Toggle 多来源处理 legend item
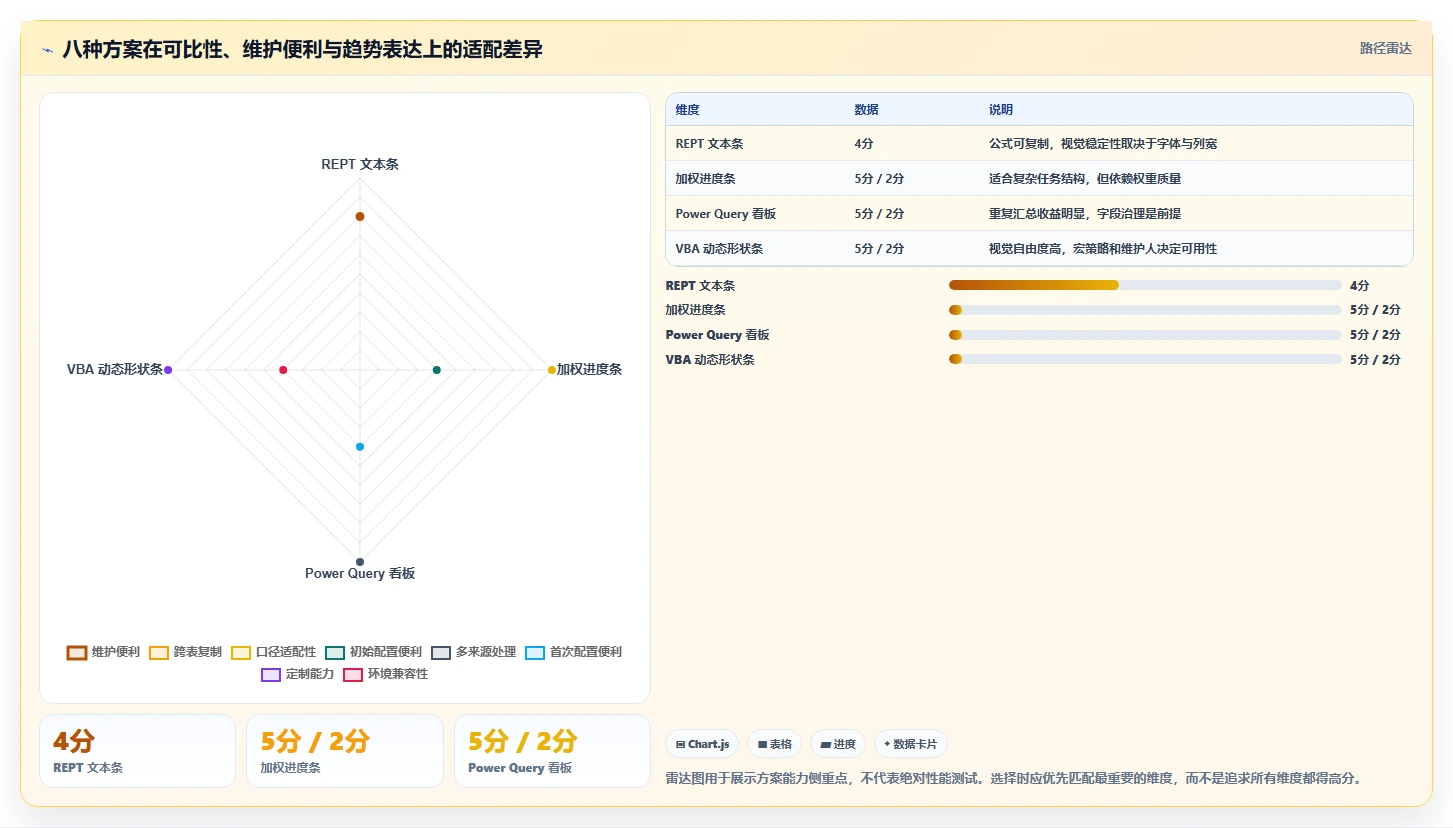Screen dimensions: 1453x828 click(x=474, y=652)
